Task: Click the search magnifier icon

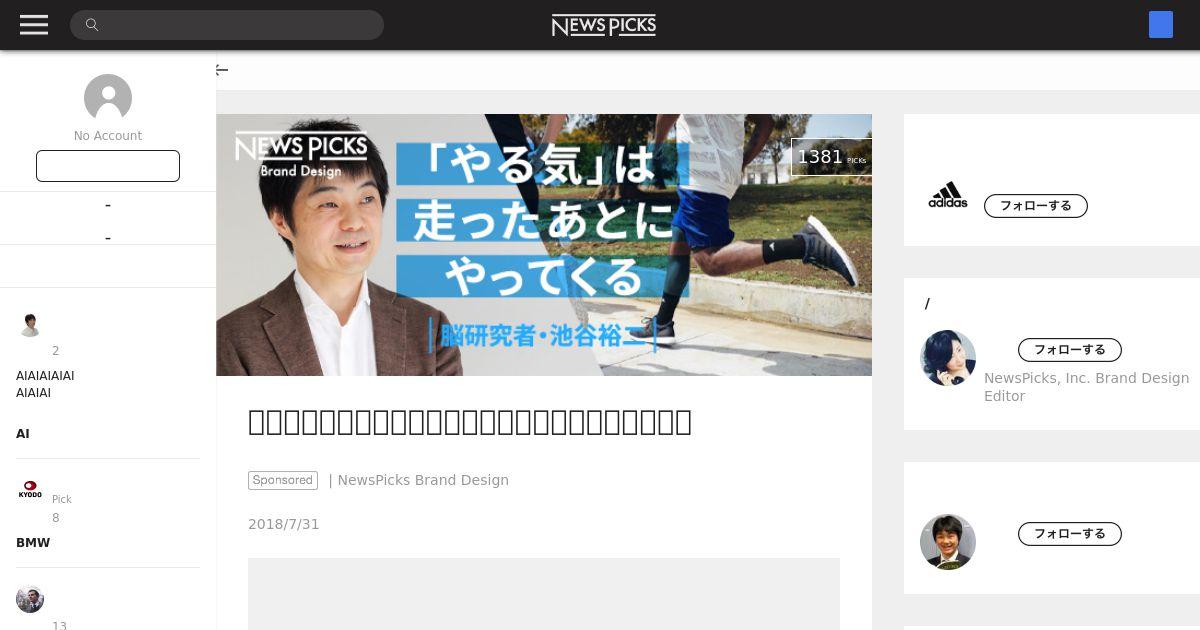Action: point(92,25)
